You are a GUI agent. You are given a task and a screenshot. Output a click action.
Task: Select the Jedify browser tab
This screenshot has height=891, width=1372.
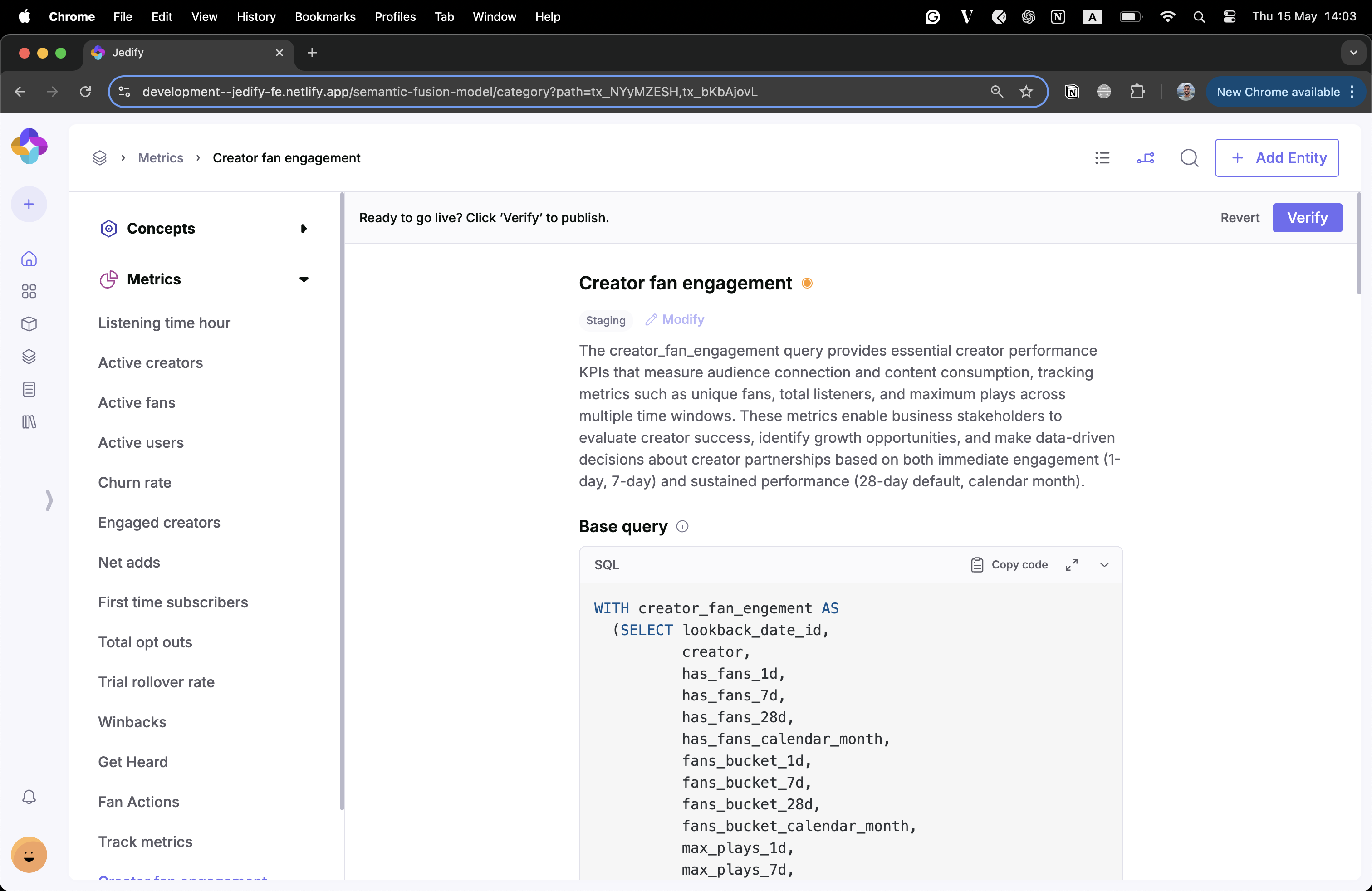pyautogui.click(x=189, y=53)
